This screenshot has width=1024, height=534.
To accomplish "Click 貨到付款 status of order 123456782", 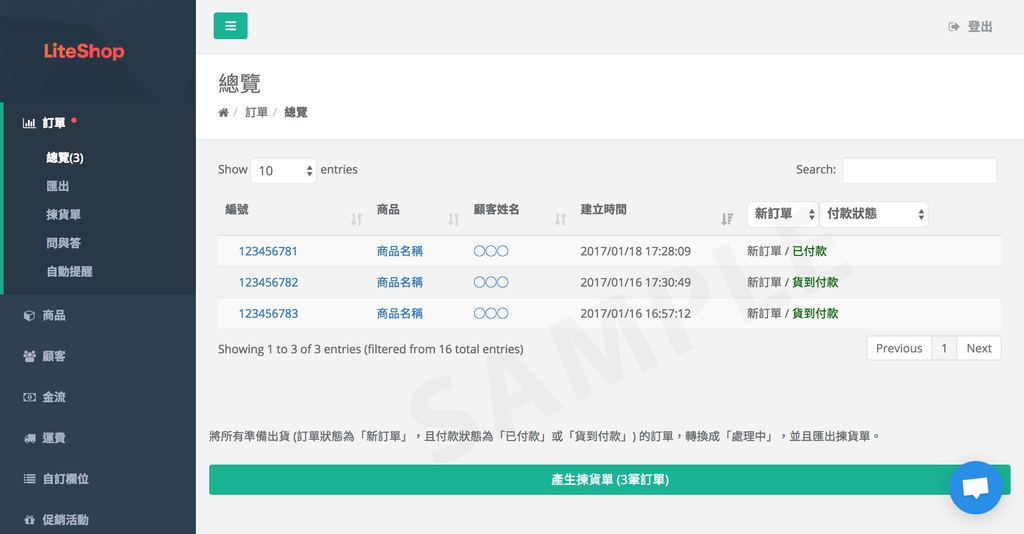I will (x=815, y=282).
